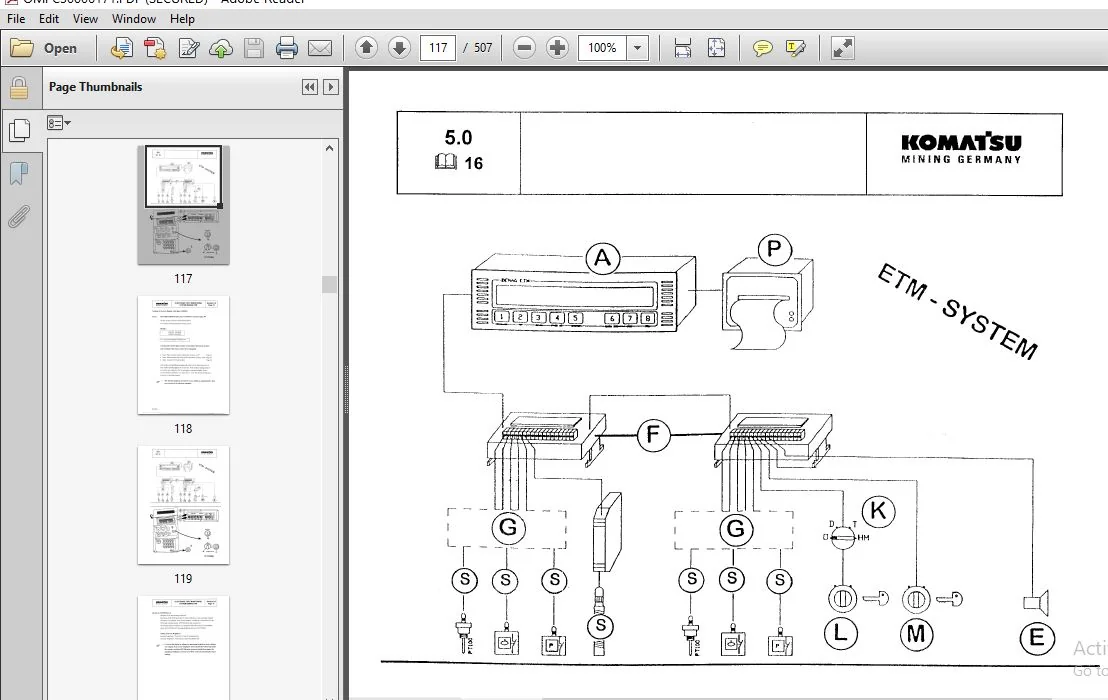Screen dimensions: 1108x700
Task: Click the KOMATSU MINING GERMANY logo
Action: [961, 148]
